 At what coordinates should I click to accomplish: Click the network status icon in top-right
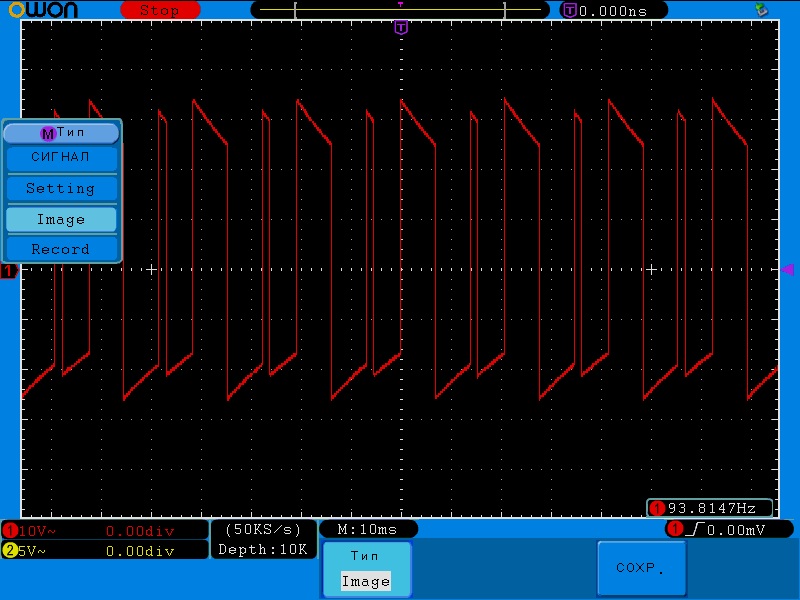[x=761, y=10]
